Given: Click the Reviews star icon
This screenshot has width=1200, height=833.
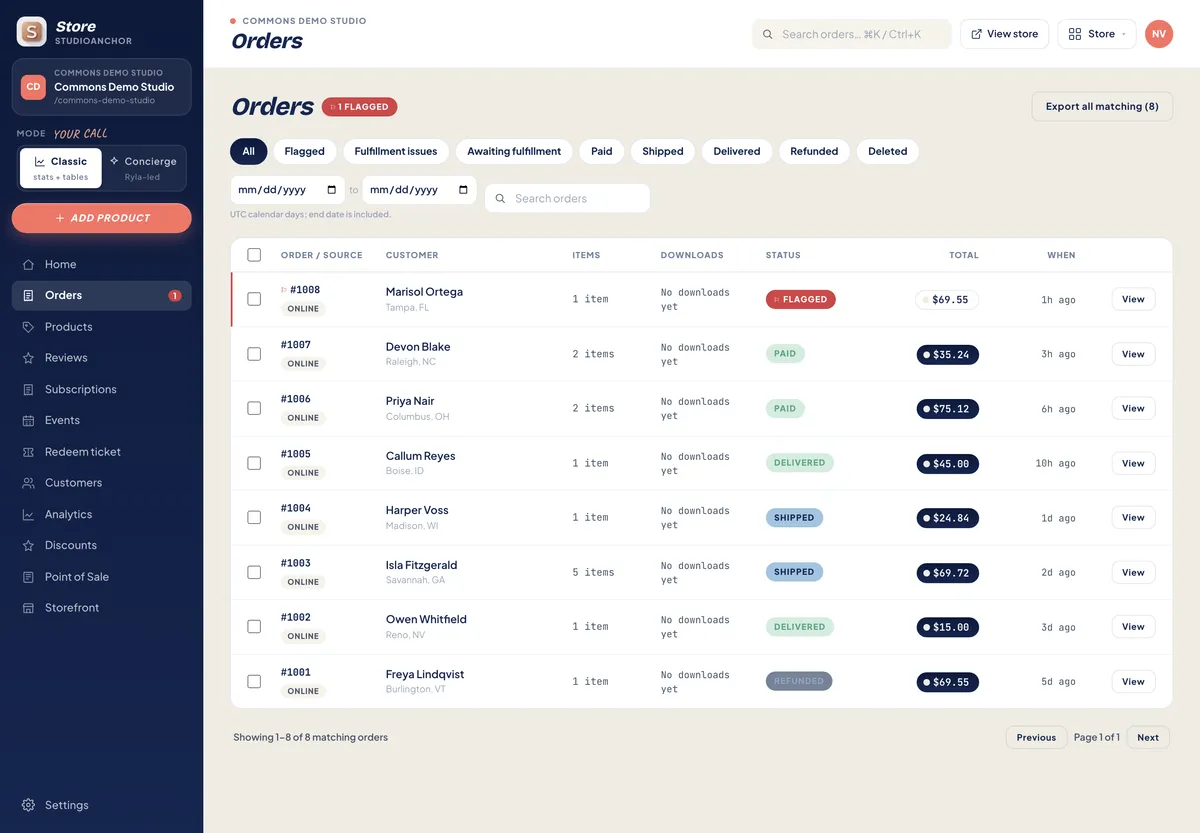Looking at the screenshot, I should pos(28,358).
